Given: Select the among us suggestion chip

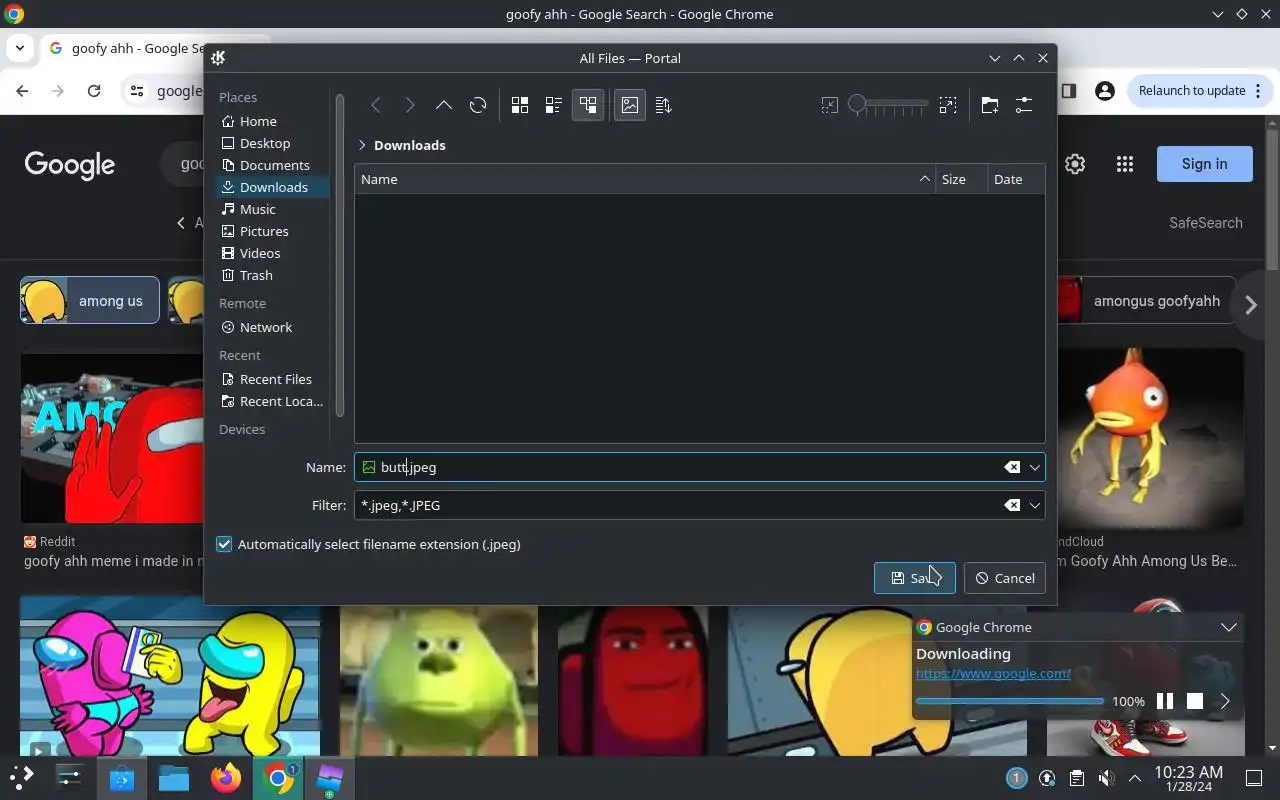Looking at the screenshot, I should pyautogui.click(x=90, y=301).
